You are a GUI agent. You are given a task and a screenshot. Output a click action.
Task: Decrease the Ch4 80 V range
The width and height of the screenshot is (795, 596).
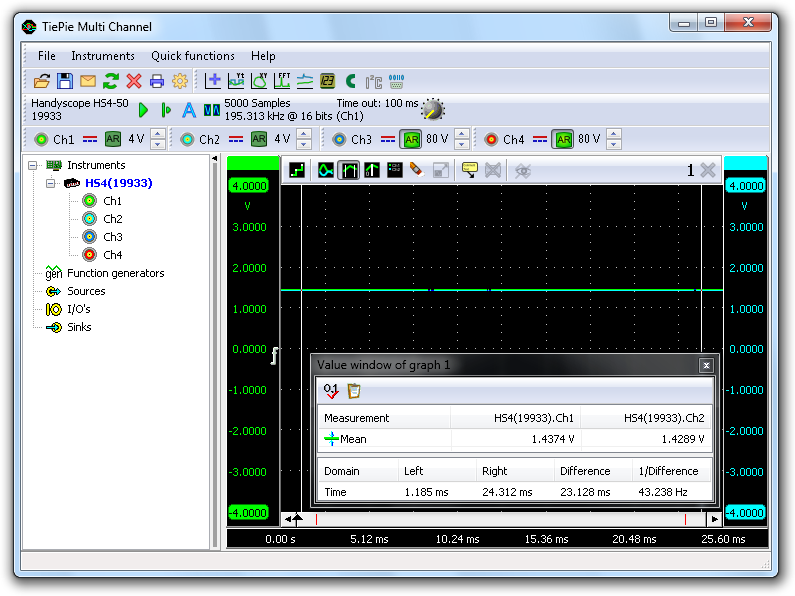click(613, 144)
